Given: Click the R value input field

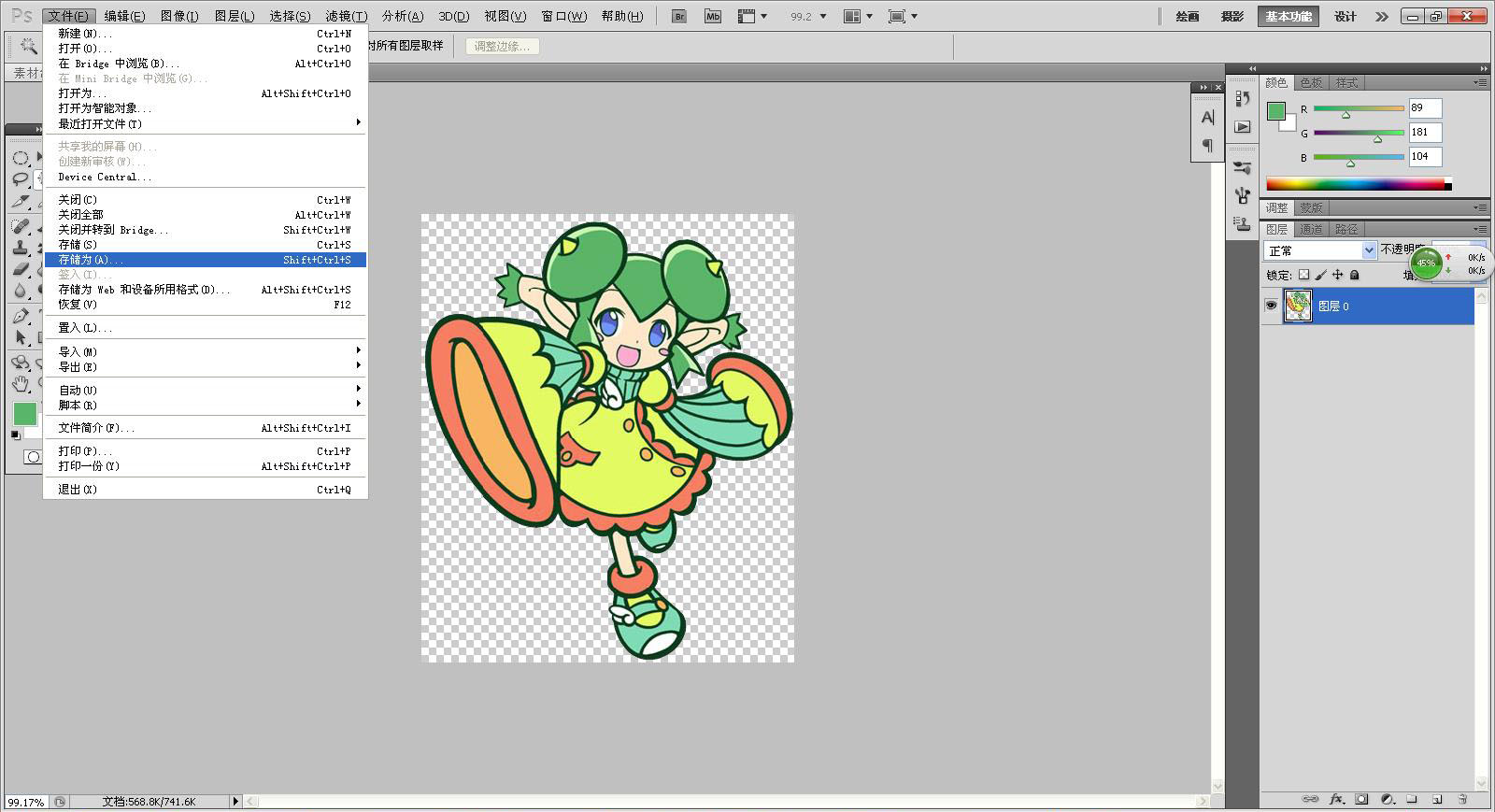Looking at the screenshot, I should click(1425, 107).
